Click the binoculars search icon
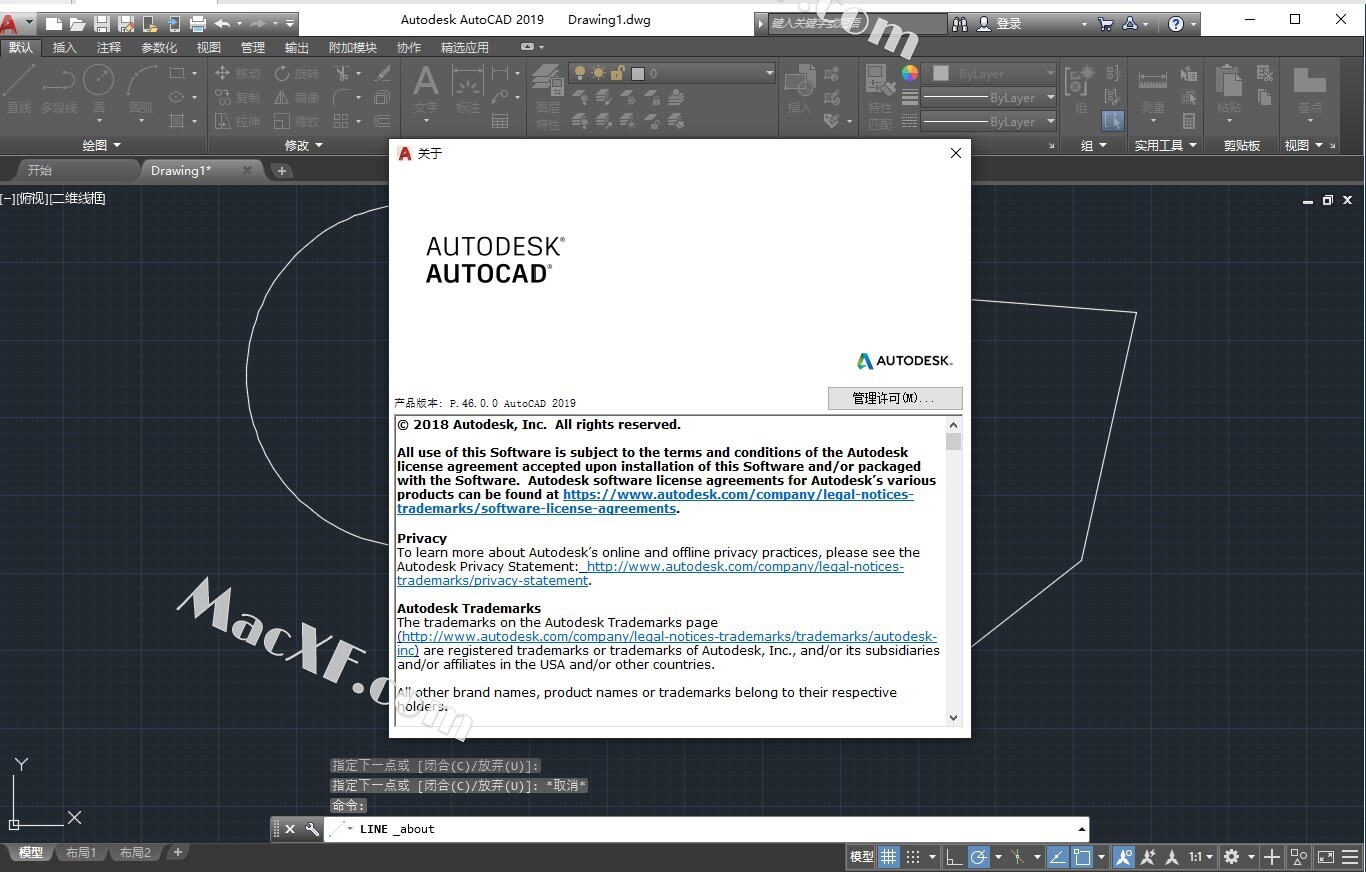1366x872 pixels. click(x=960, y=23)
